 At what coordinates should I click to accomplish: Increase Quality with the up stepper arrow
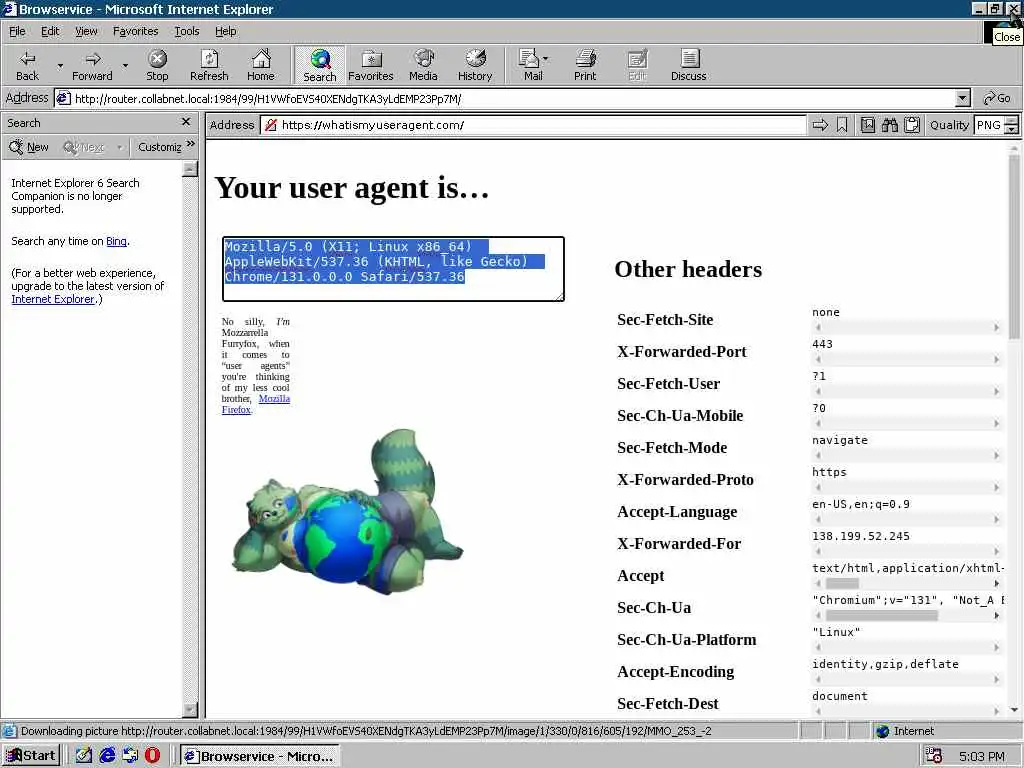click(x=1012, y=120)
